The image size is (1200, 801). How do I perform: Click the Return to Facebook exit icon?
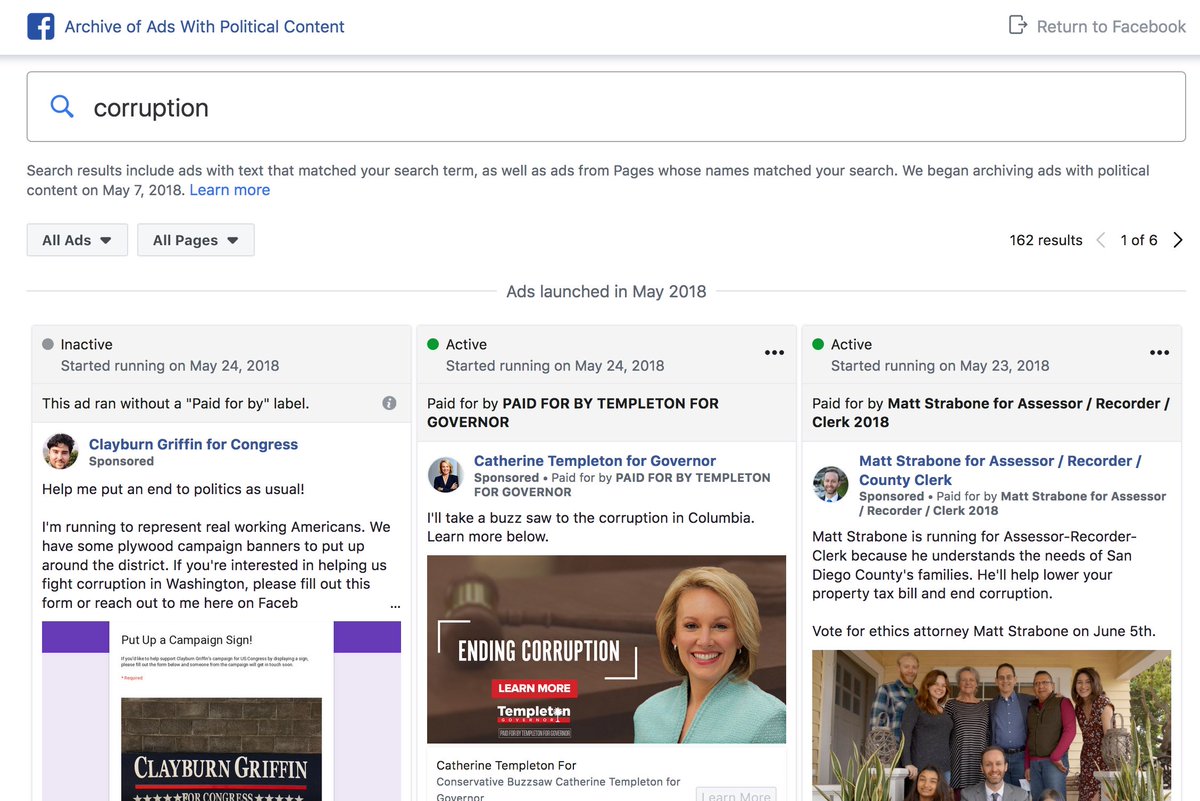(1017, 25)
